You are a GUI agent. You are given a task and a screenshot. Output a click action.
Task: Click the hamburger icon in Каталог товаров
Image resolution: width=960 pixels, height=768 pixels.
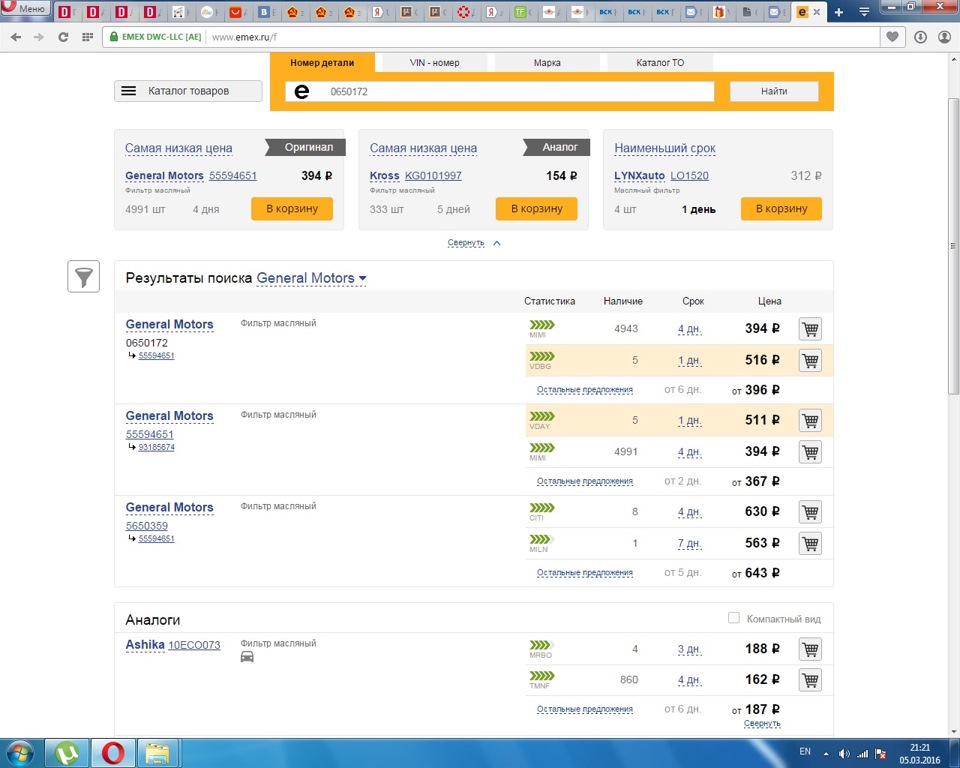129,91
